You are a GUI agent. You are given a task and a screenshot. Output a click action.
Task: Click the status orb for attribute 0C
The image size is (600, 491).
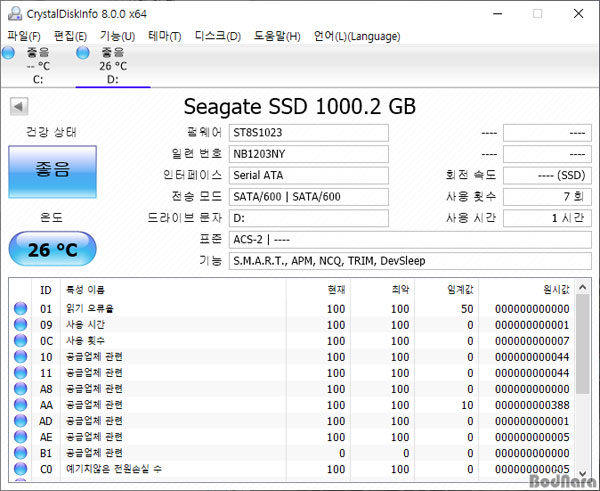tap(21, 341)
